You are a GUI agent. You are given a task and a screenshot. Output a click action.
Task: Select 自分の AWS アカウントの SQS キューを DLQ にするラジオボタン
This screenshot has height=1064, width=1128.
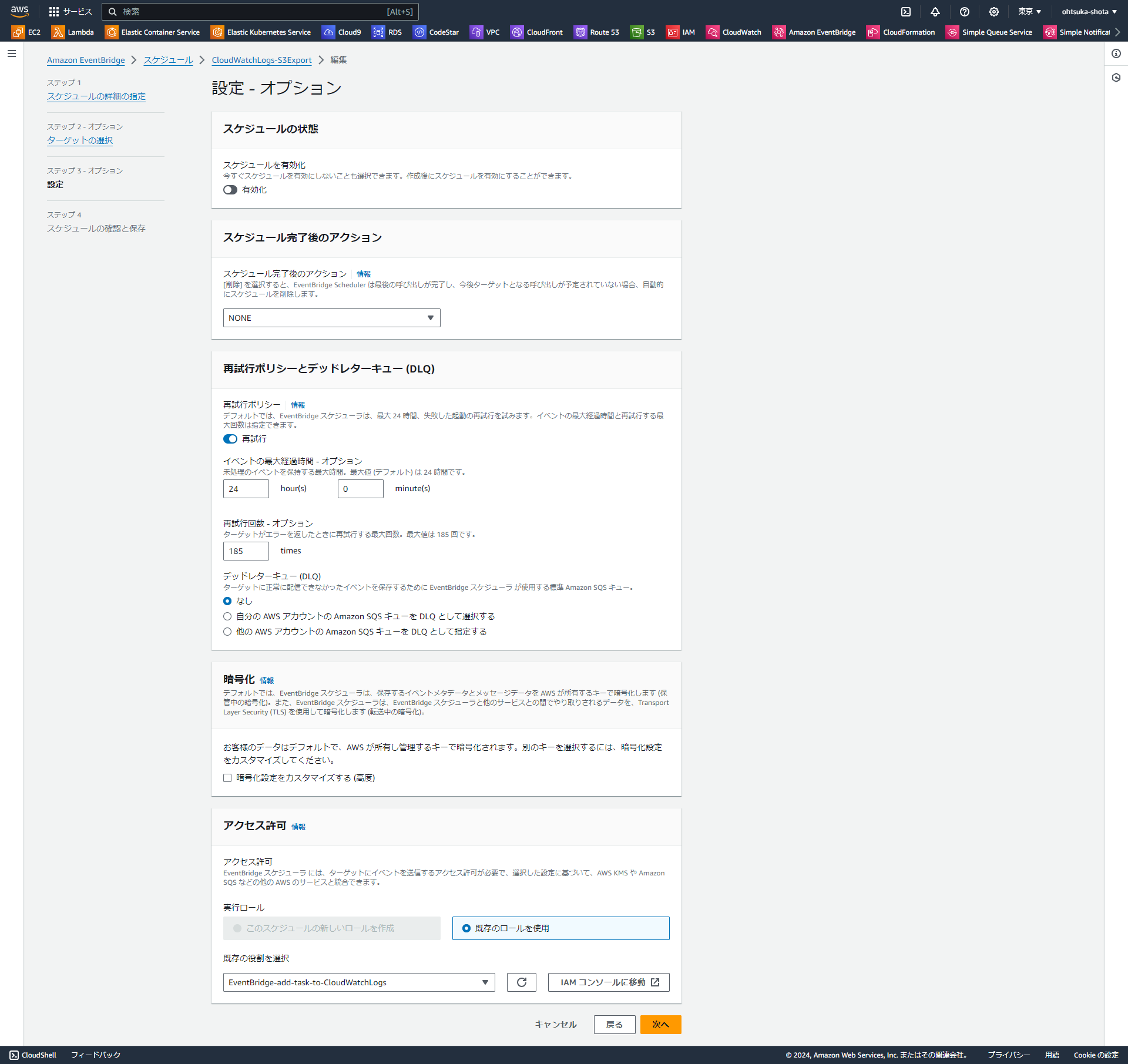227,616
